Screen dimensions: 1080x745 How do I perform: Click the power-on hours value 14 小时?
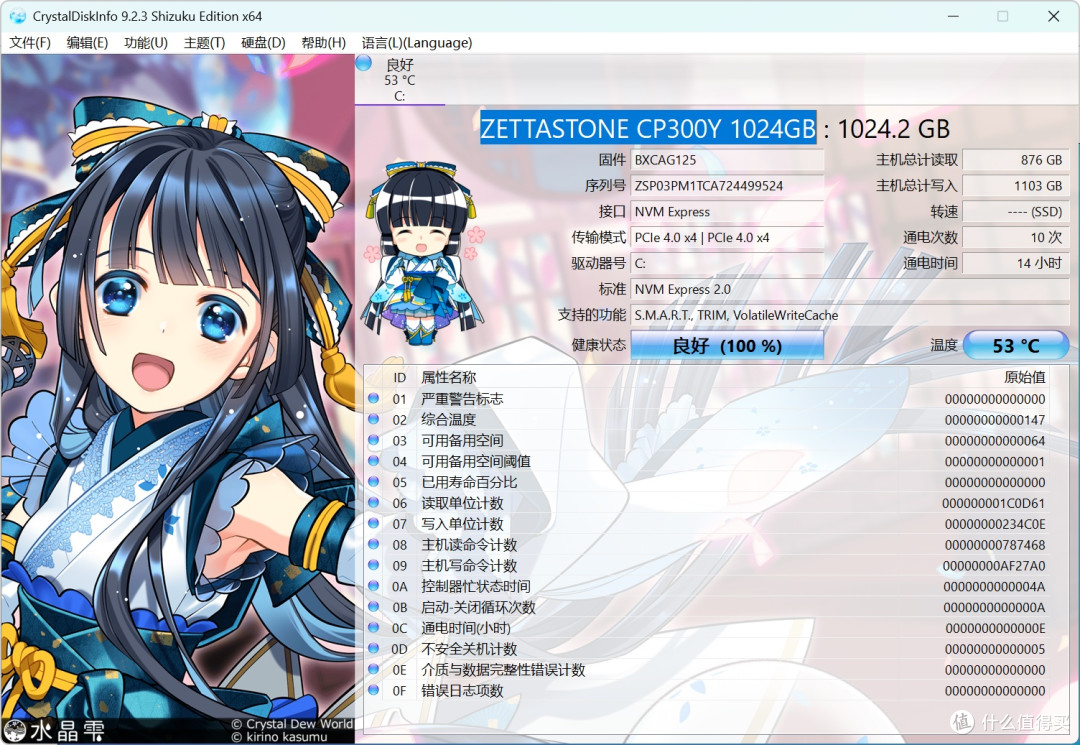pos(1015,263)
